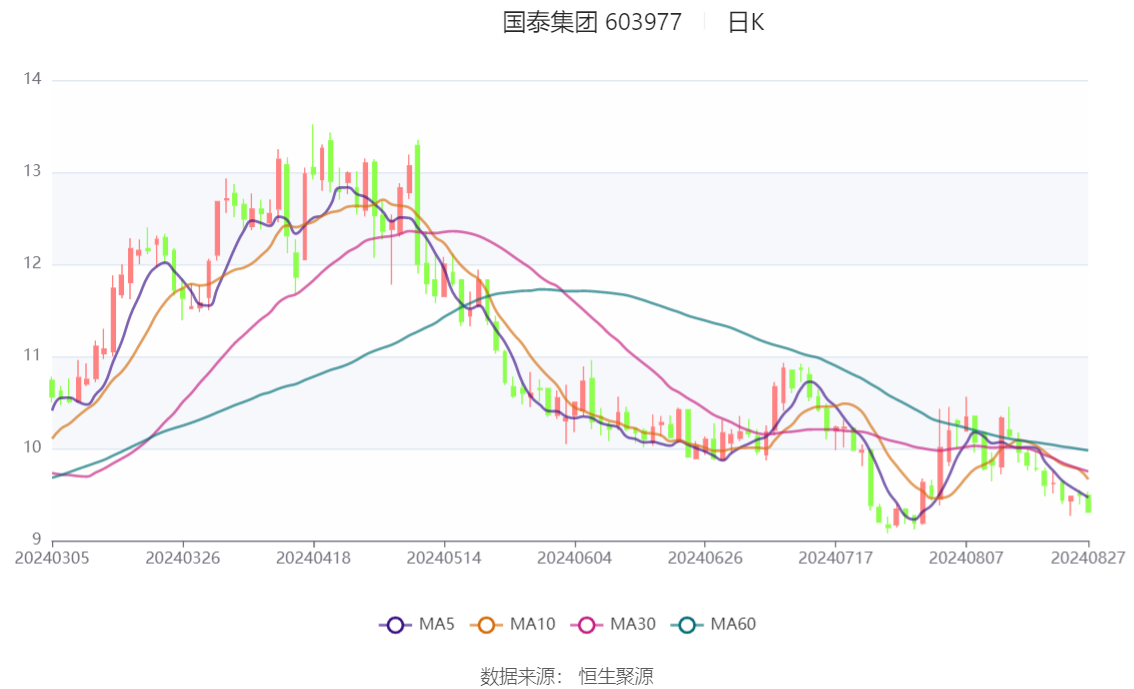This screenshot has height=689, width=1134.
Task: Click the y-axis value 9
Action: [37, 539]
